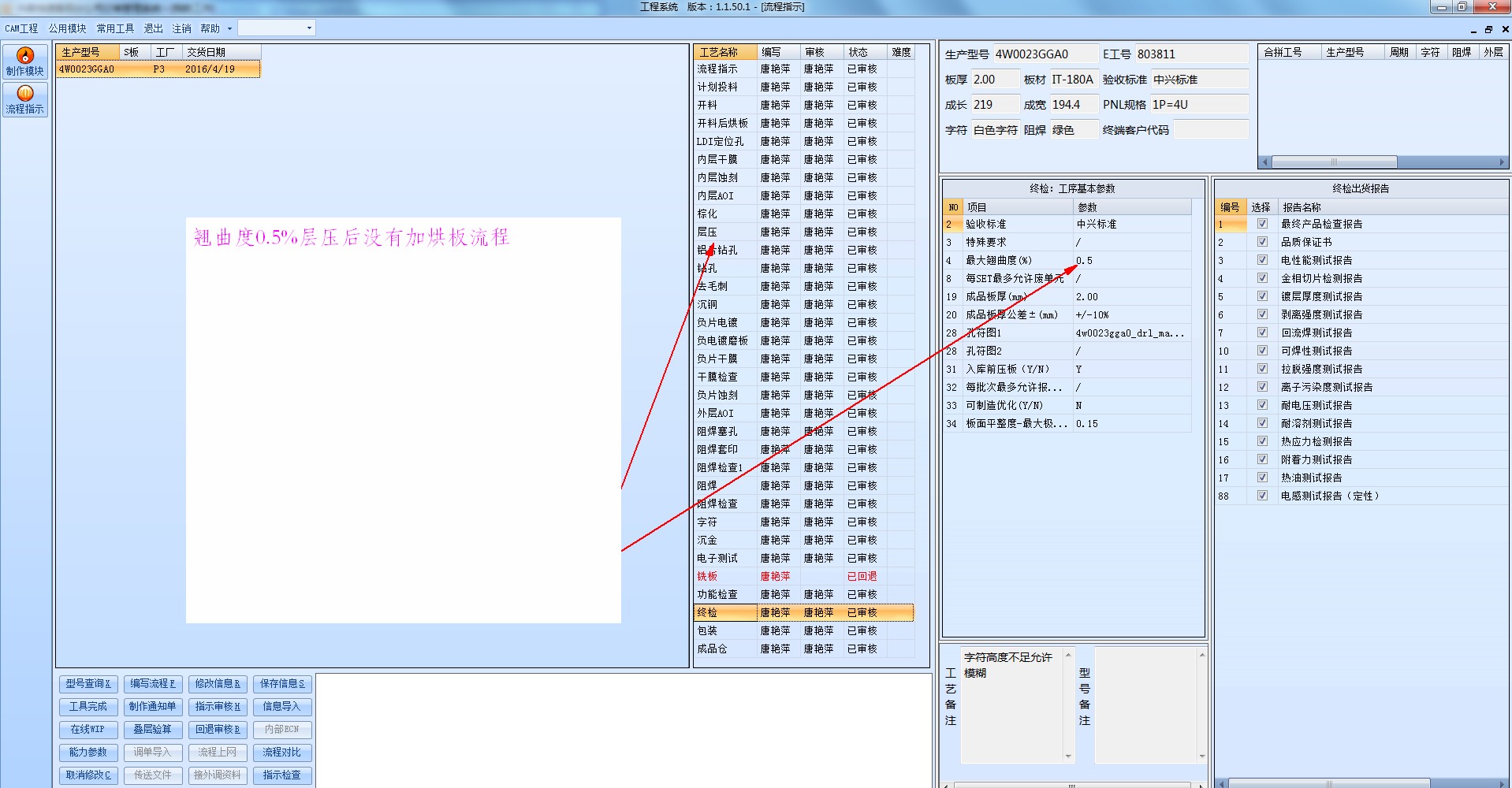This screenshot has height=788, width=1512.
Task: Click the 状态 column header in process list
Action: click(x=866, y=52)
